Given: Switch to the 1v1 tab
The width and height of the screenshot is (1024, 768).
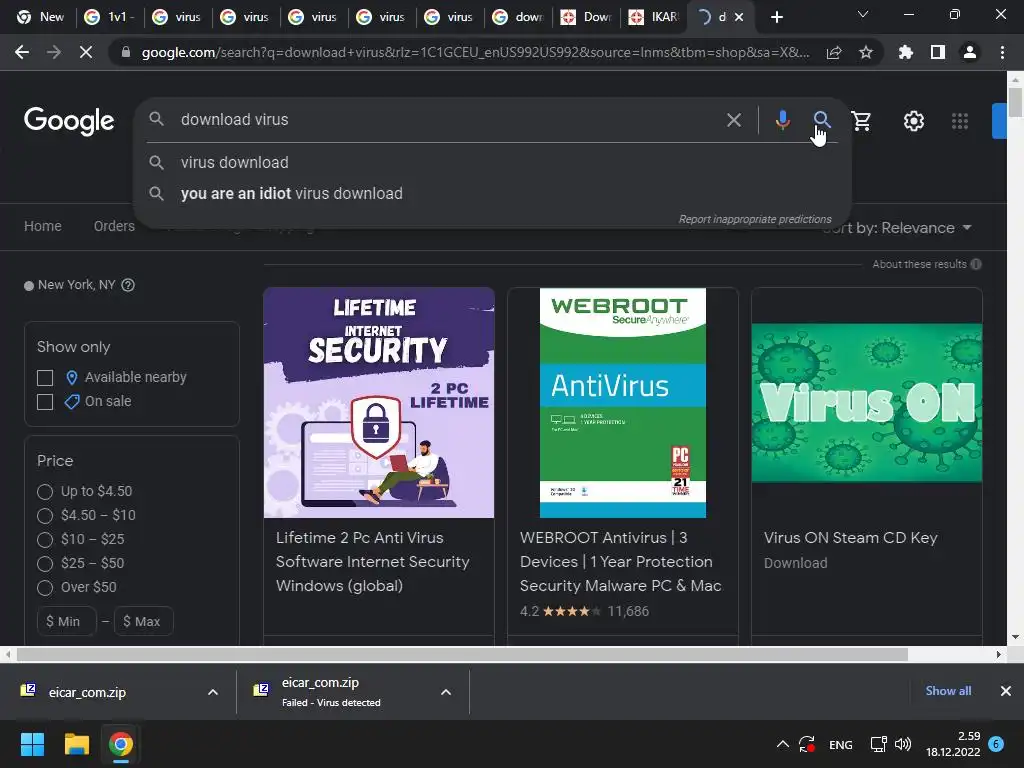Looking at the screenshot, I should tap(110, 17).
